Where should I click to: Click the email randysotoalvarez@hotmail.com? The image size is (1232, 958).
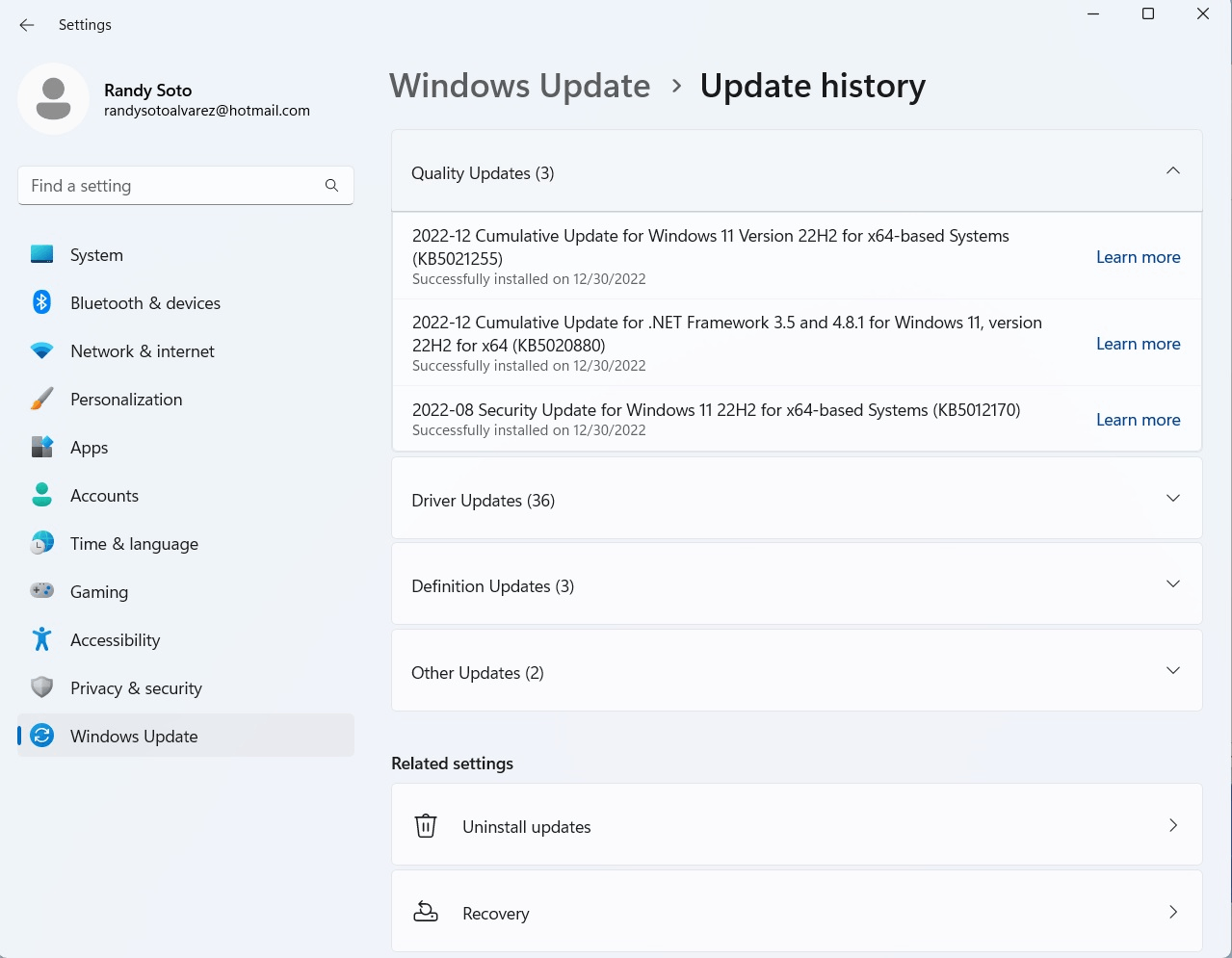[207, 111]
